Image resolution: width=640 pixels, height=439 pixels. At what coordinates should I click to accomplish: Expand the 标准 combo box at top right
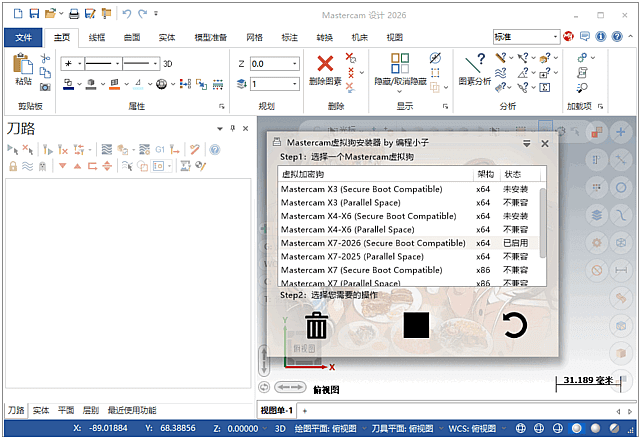555,37
